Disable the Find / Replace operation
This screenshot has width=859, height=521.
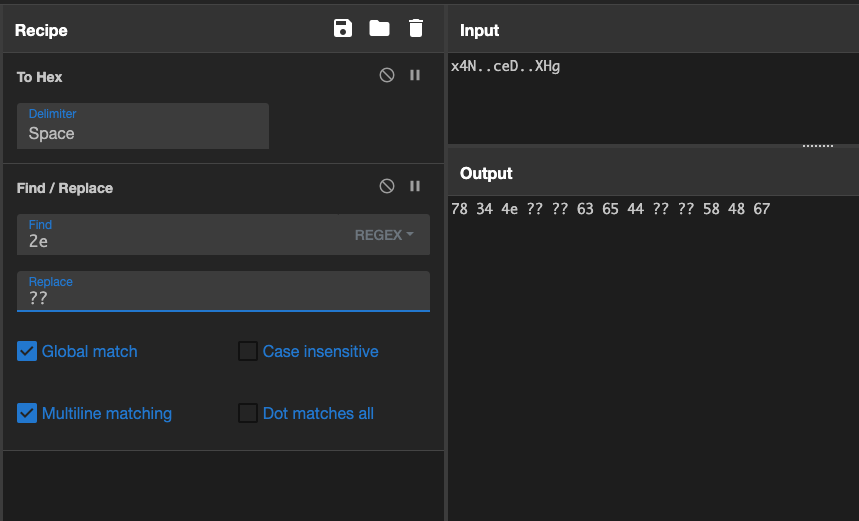tap(387, 187)
